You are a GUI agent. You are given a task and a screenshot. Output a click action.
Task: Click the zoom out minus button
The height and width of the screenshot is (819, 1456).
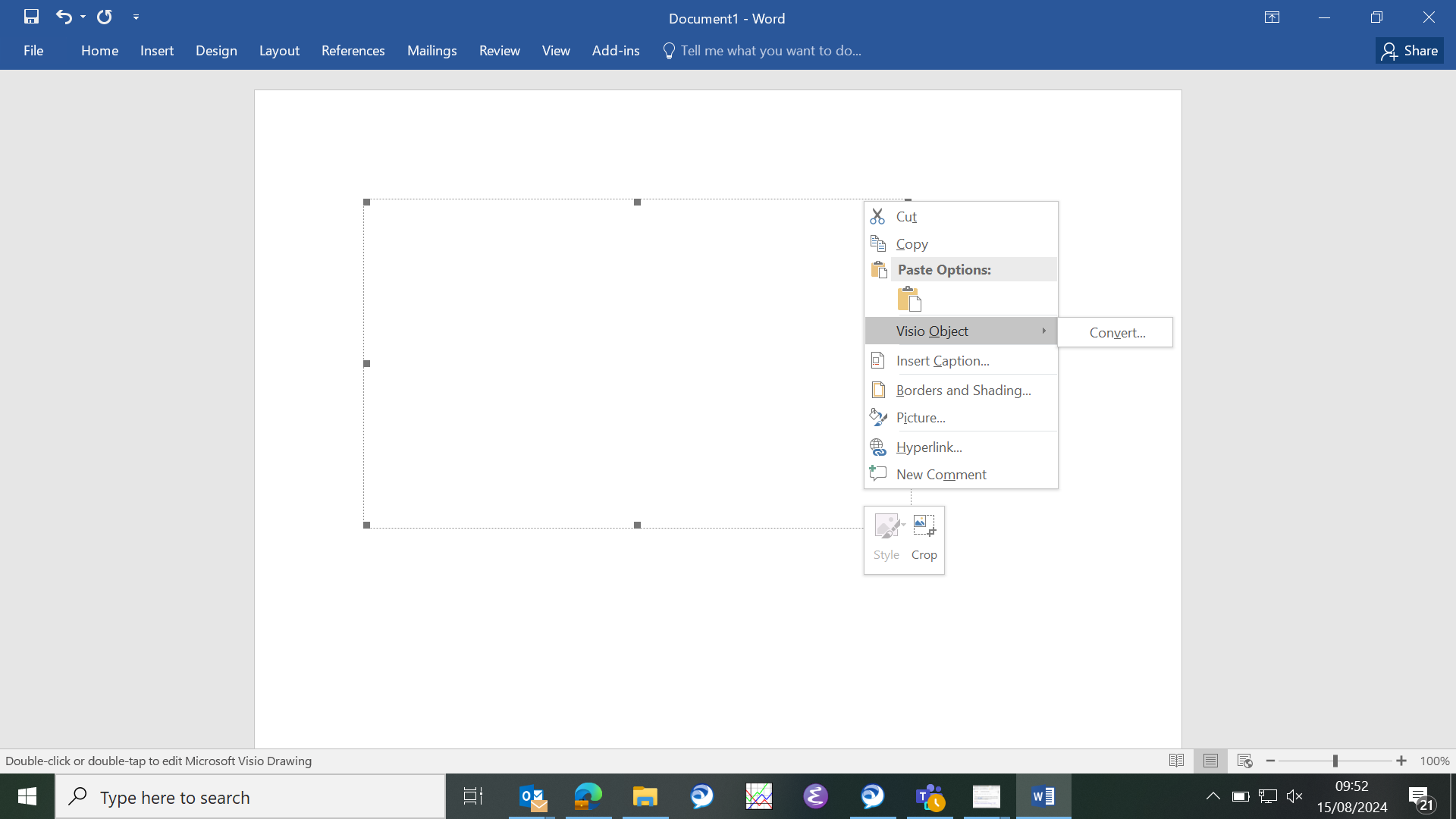[x=1270, y=761]
